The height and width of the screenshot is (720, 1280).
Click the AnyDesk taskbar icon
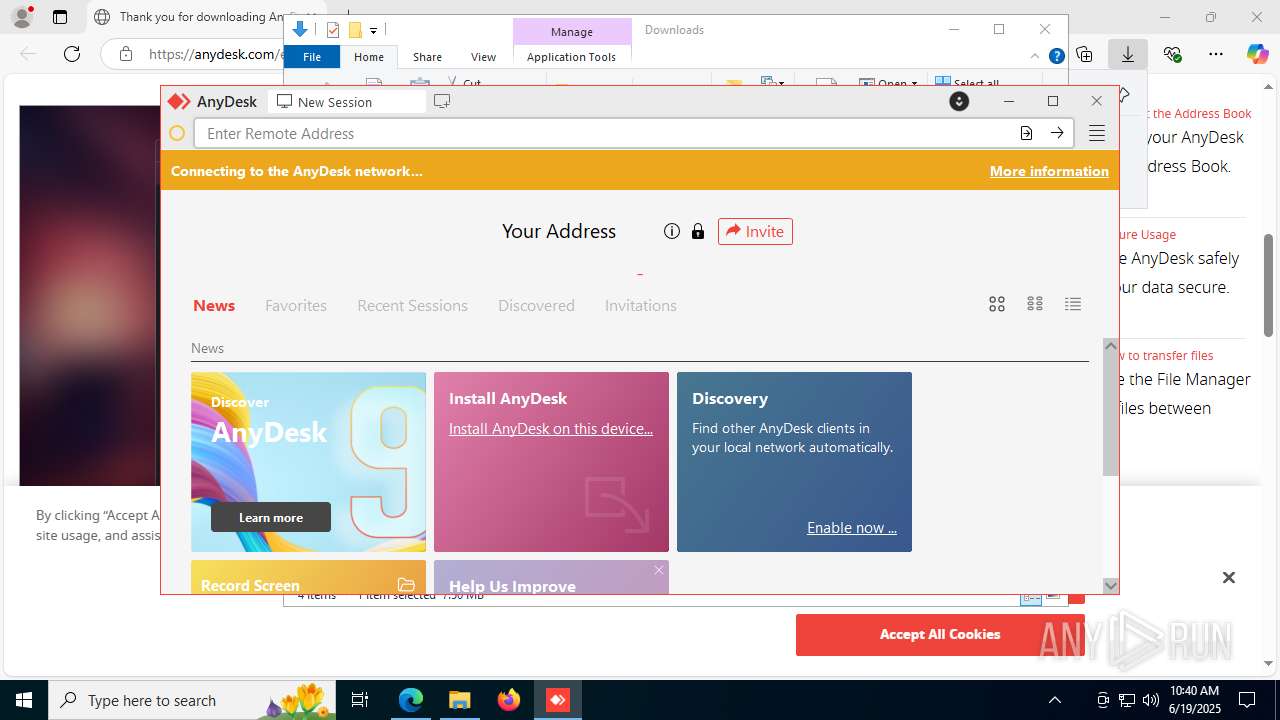558,700
